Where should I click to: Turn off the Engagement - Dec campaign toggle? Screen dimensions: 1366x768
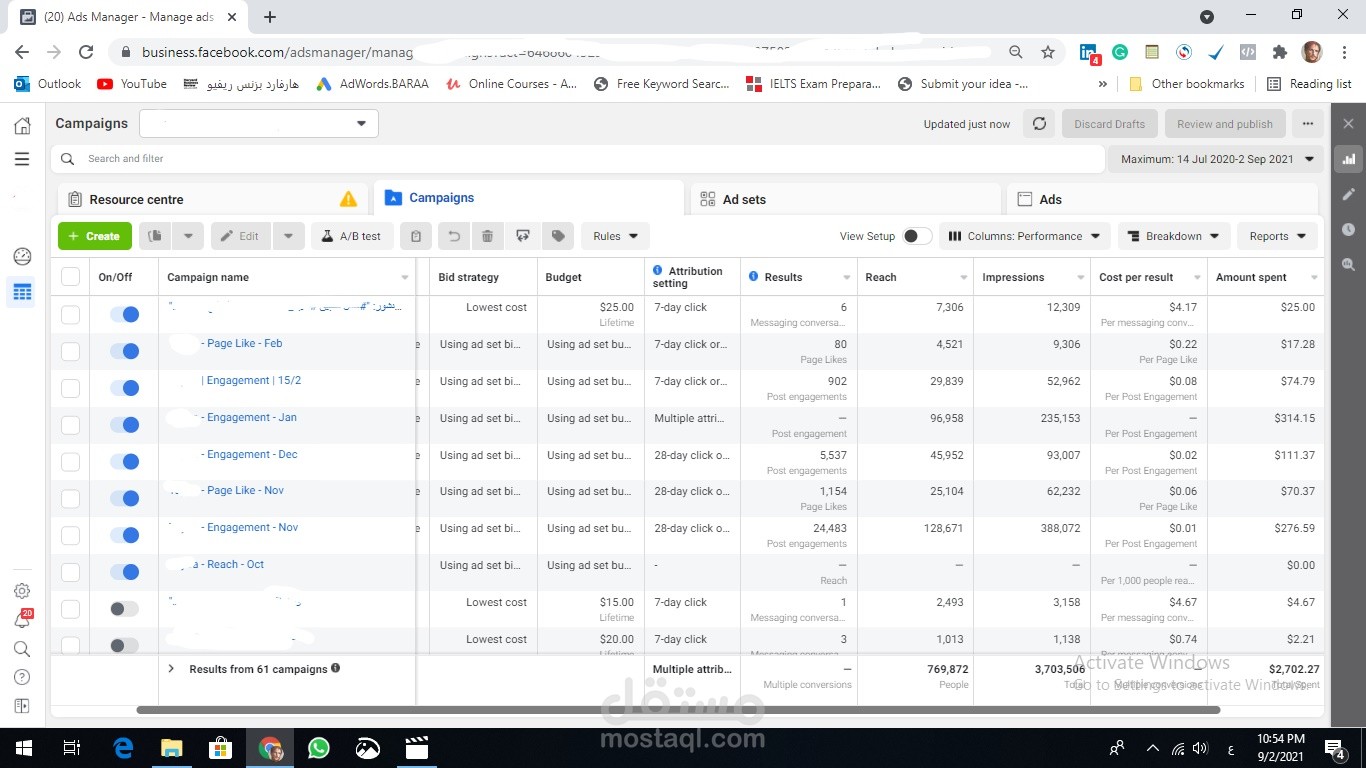(124, 462)
